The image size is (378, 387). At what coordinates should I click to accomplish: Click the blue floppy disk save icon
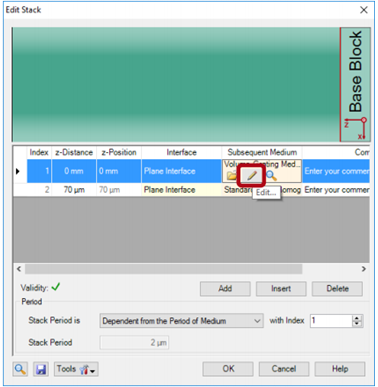point(41,369)
